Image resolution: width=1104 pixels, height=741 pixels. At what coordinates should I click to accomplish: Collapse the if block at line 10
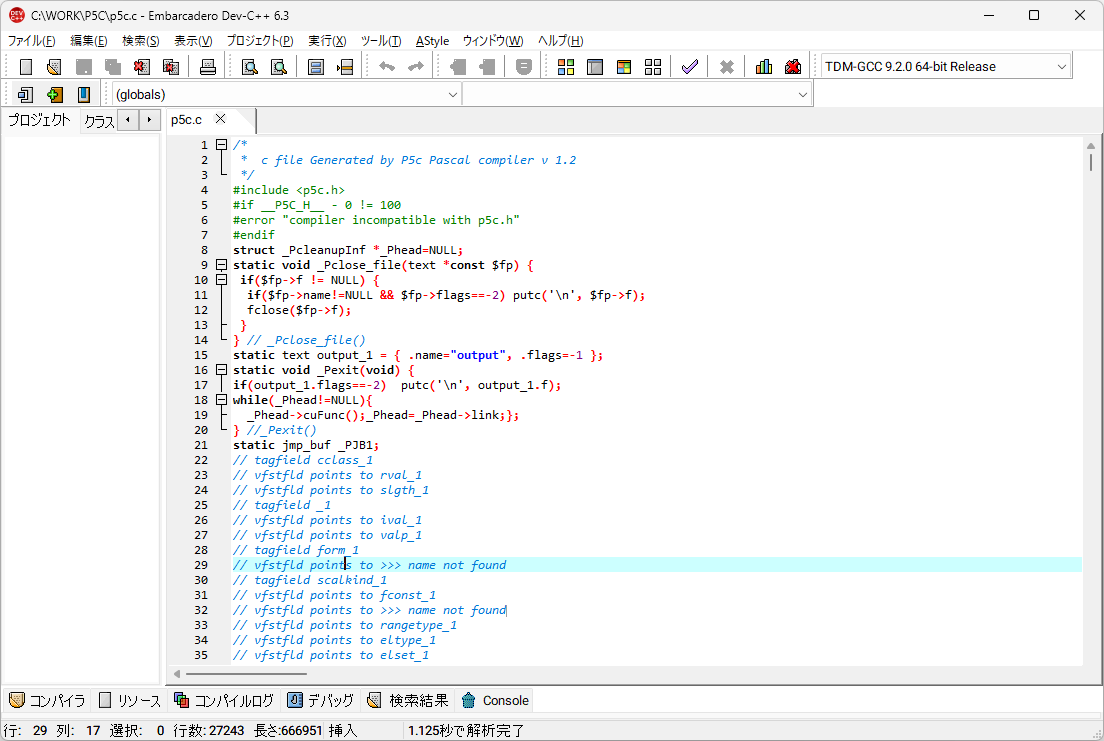point(221,280)
